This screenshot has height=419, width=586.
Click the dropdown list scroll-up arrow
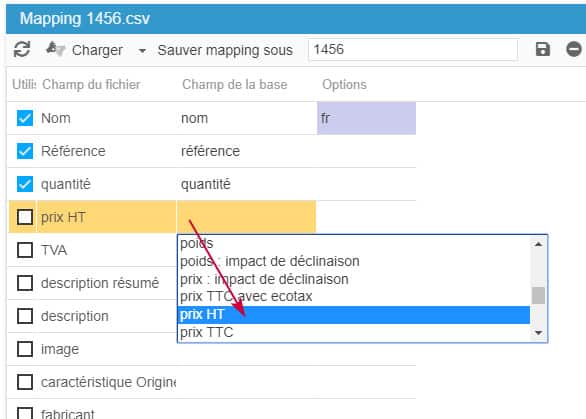(x=538, y=244)
